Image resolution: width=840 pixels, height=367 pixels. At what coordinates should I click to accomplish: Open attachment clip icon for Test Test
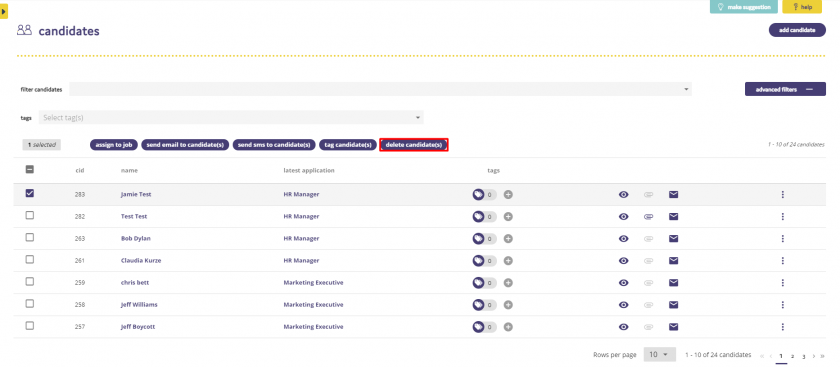pos(648,216)
